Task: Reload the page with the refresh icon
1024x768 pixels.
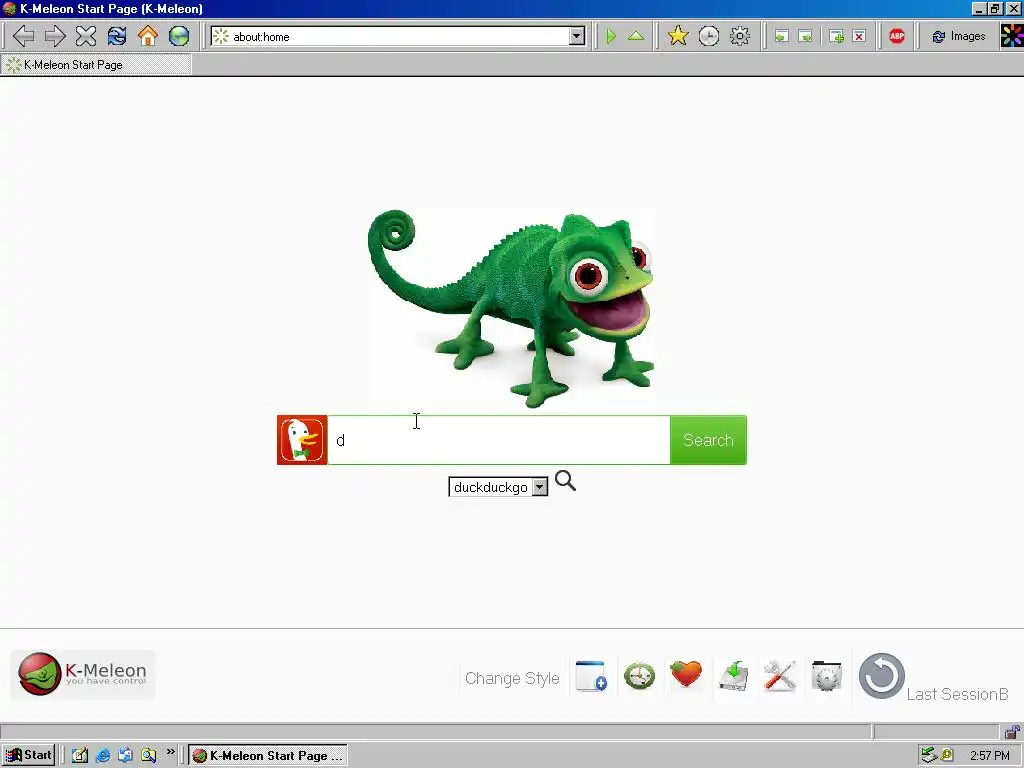Action: click(x=117, y=36)
